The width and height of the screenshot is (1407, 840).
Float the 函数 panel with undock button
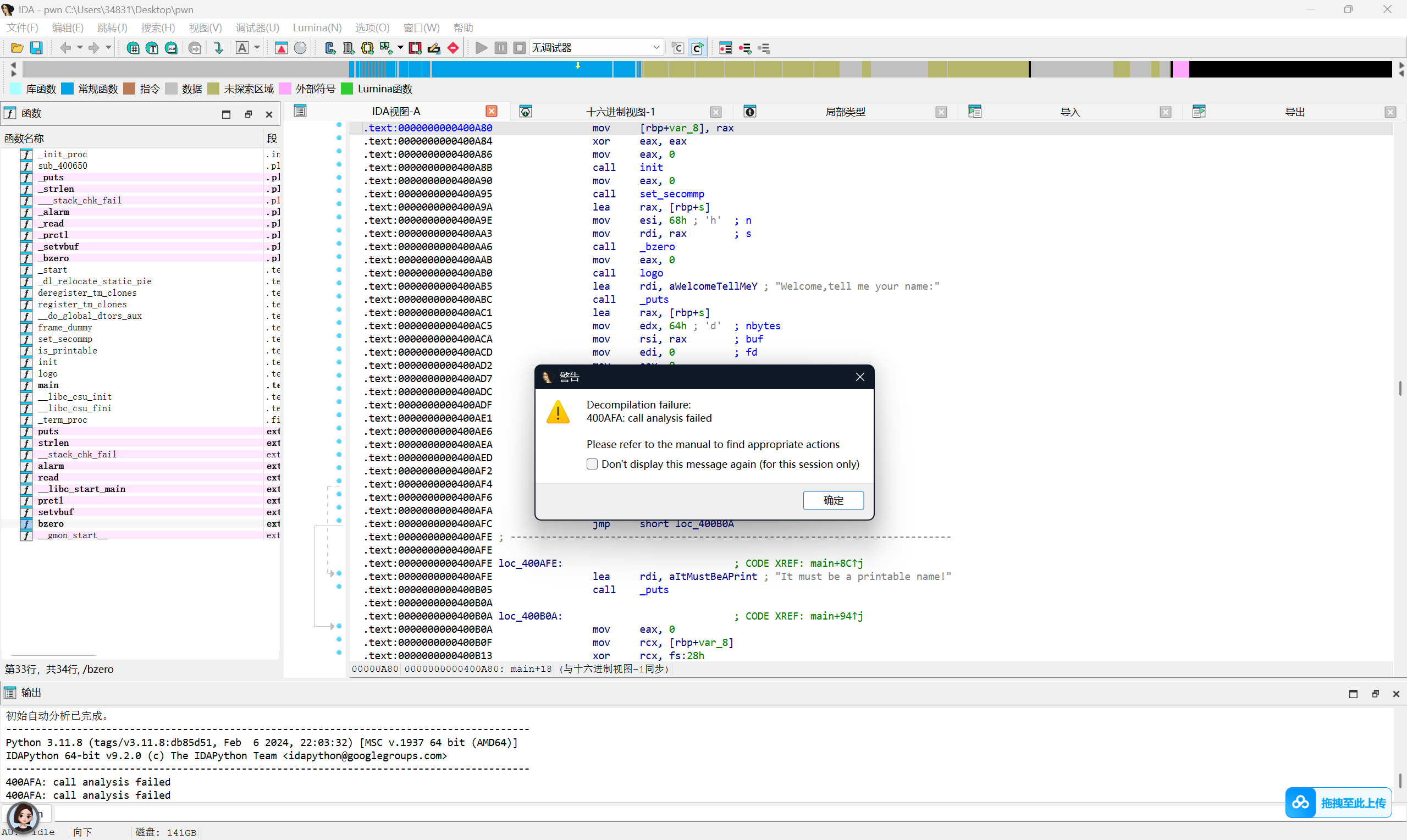pyautogui.click(x=248, y=114)
